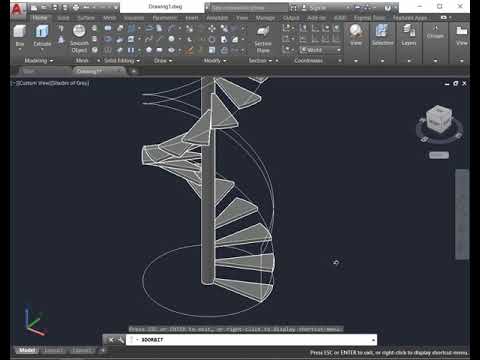Toggle the ribbon minimize button
480x360 pixels.
[443, 17]
